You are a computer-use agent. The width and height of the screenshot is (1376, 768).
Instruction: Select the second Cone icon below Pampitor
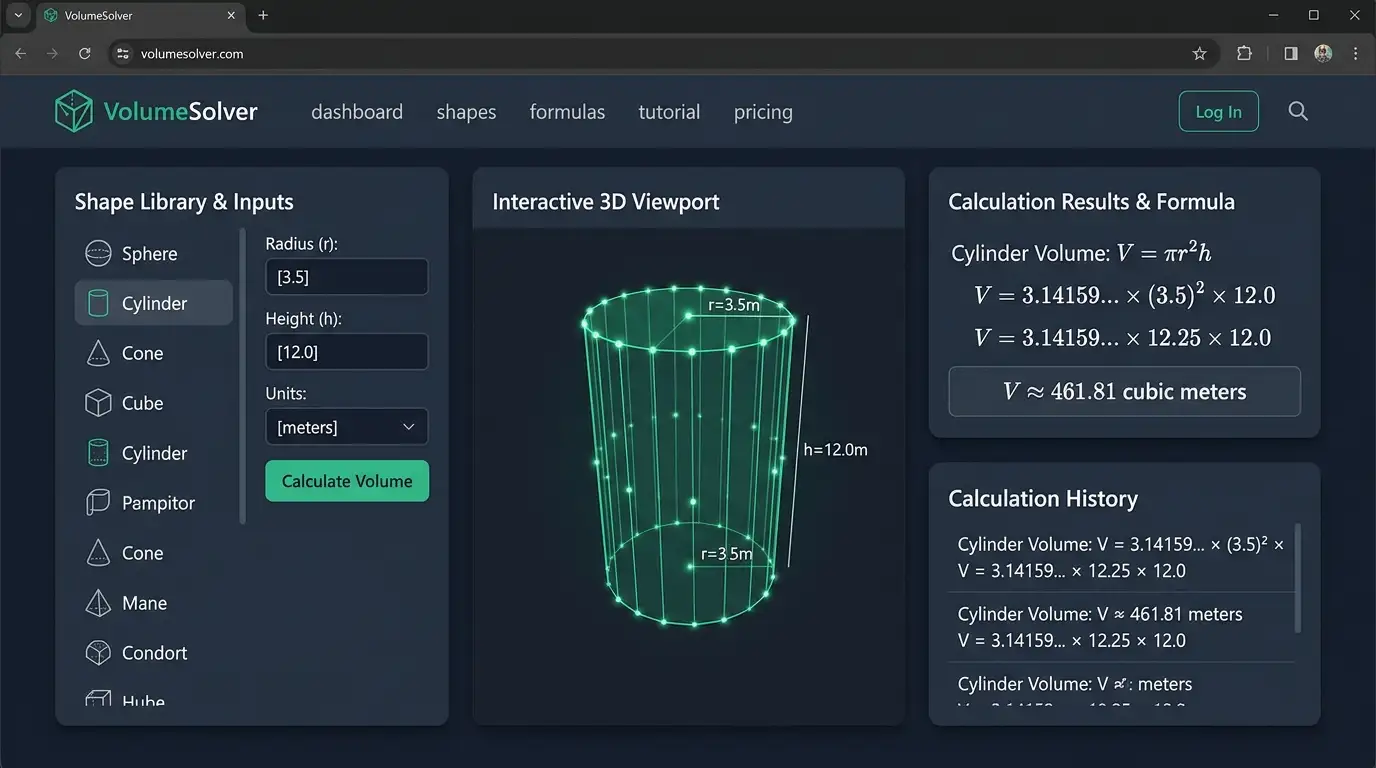pos(98,553)
